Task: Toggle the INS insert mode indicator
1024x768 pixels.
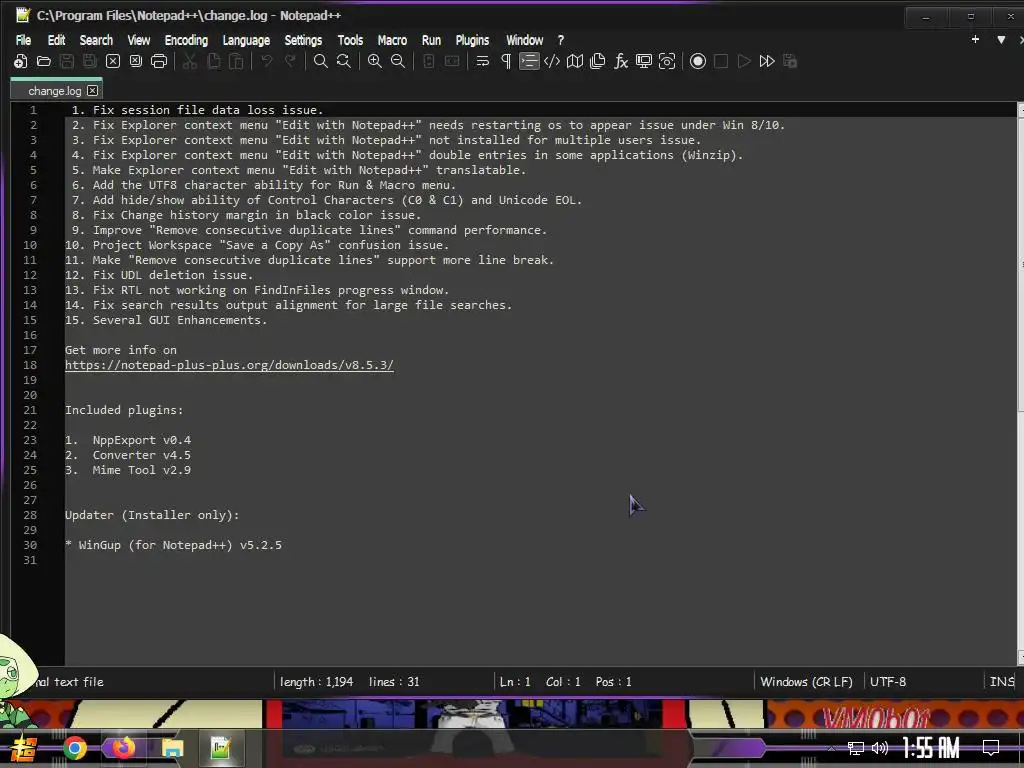Action: click(x=1002, y=682)
